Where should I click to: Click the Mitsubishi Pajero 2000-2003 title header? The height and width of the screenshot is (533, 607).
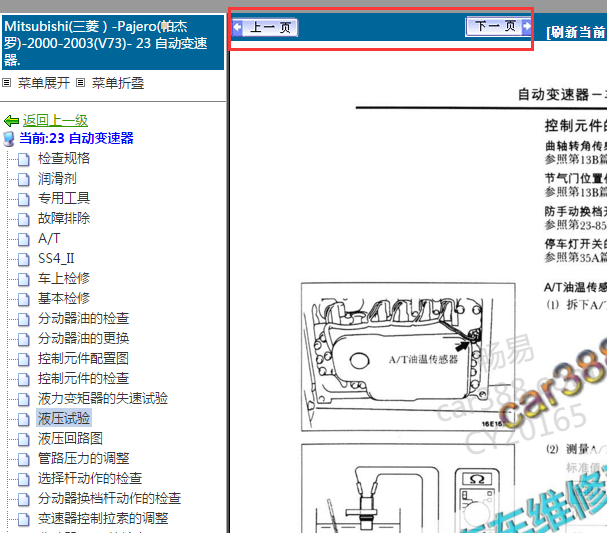[x=113, y=43]
